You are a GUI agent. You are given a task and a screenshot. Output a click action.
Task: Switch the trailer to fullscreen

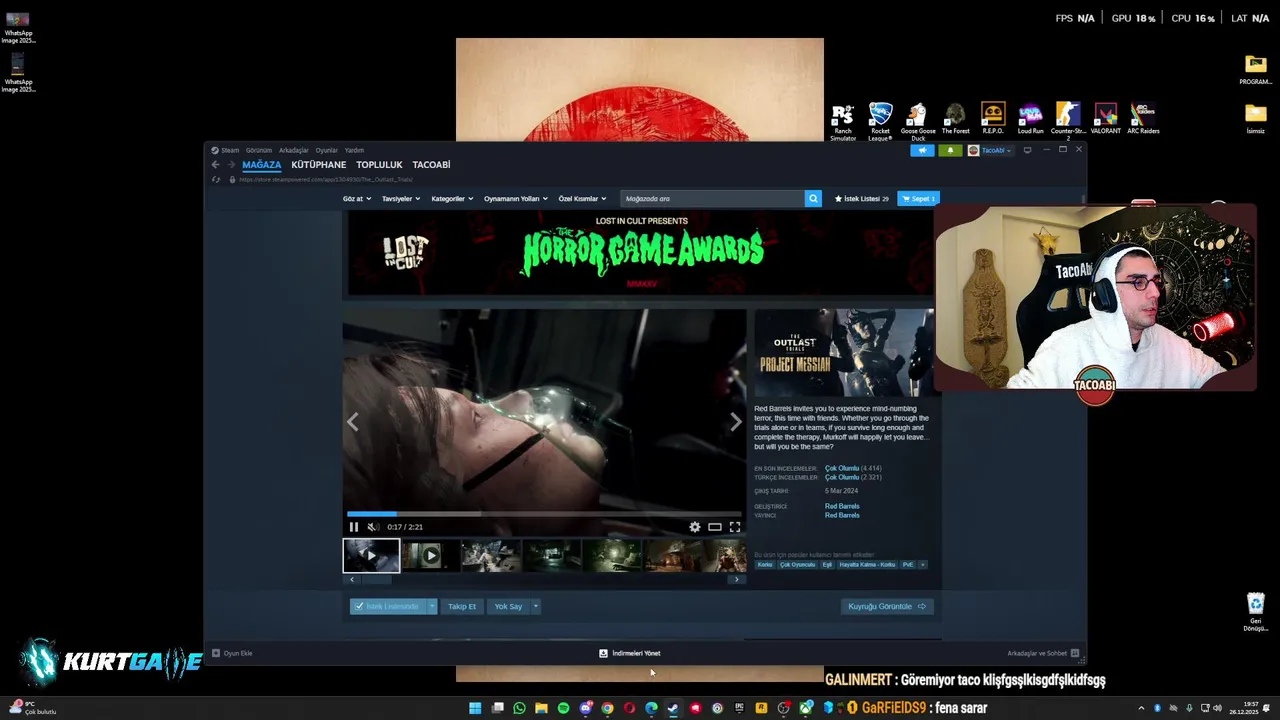pos(735,527)
